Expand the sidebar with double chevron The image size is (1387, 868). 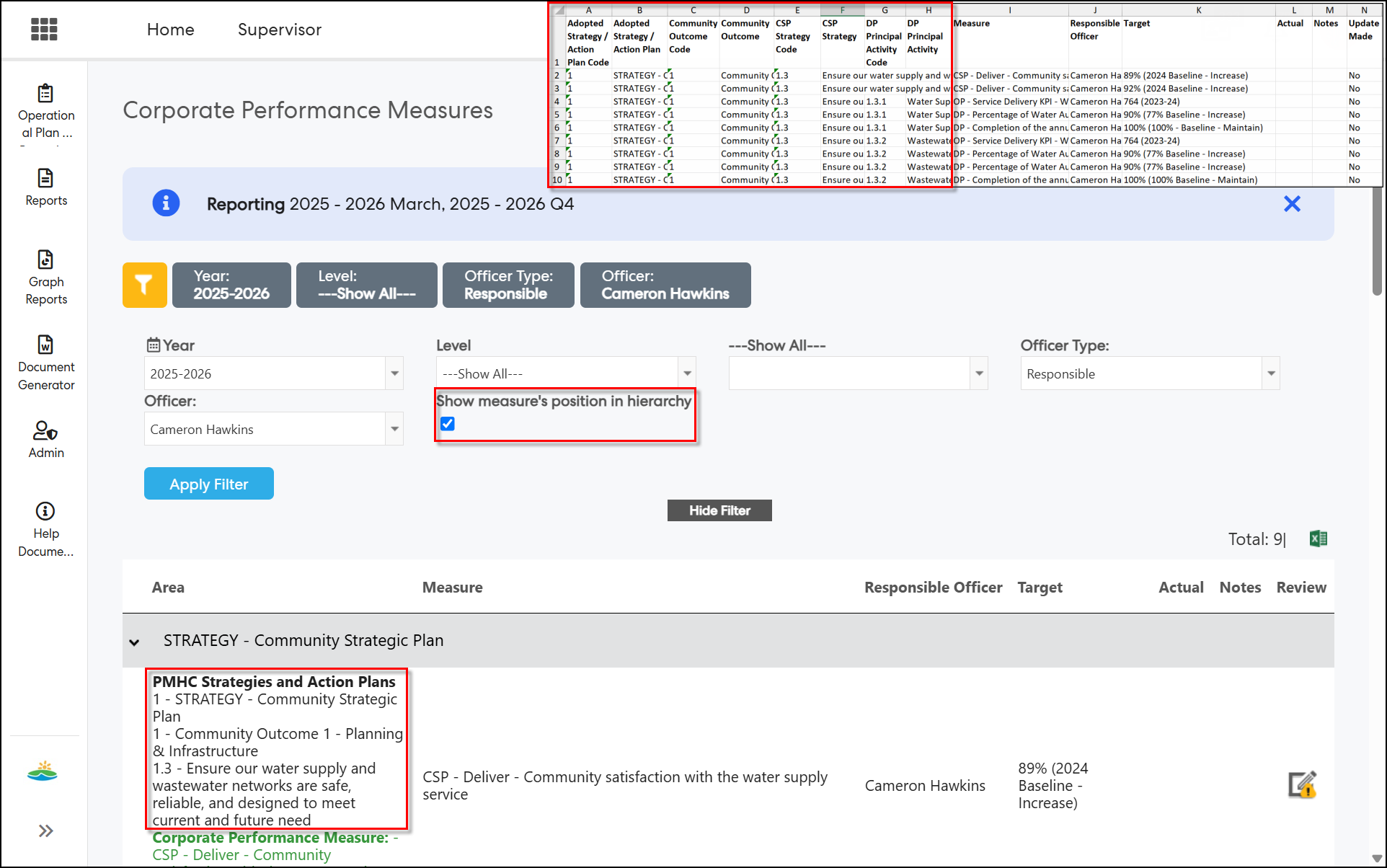45,831
